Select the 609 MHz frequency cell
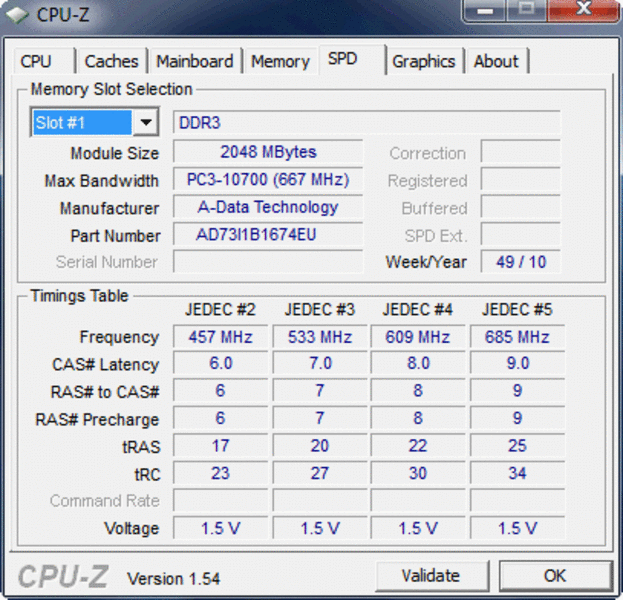623x600 pixels. [418, 337]
